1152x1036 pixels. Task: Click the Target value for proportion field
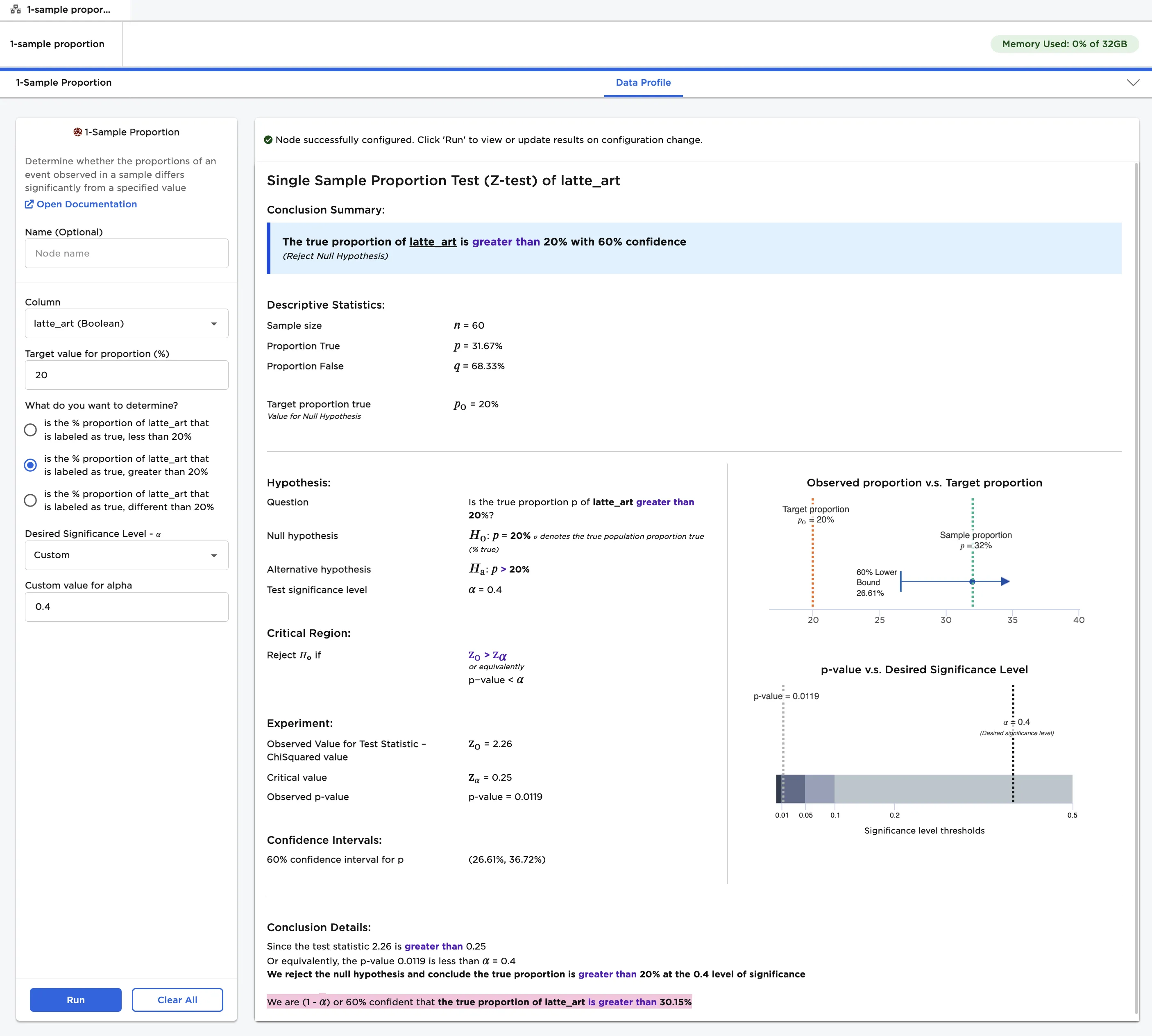(x=126, y=375)
